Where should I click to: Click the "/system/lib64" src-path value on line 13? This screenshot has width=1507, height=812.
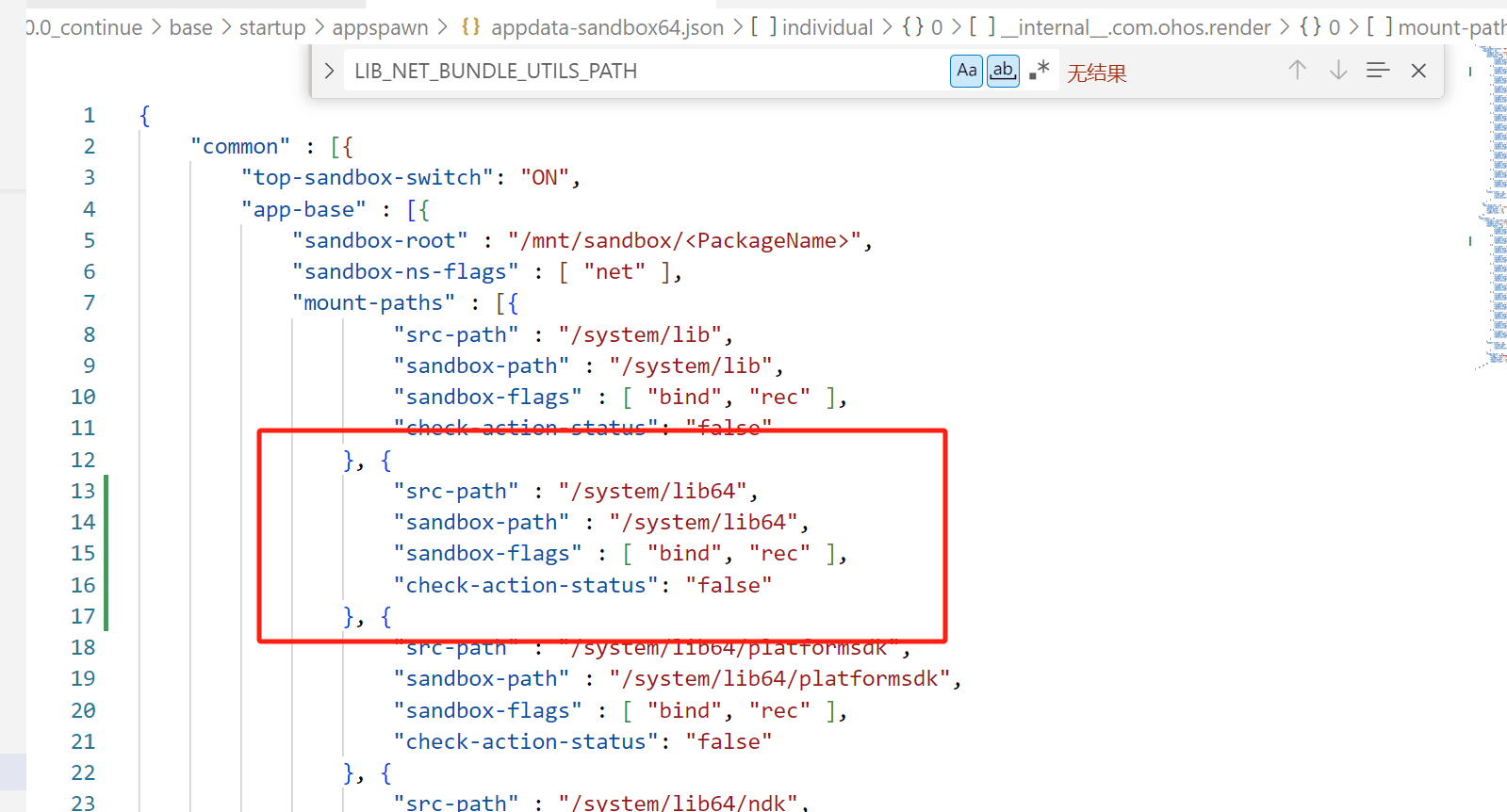[653, 491]
